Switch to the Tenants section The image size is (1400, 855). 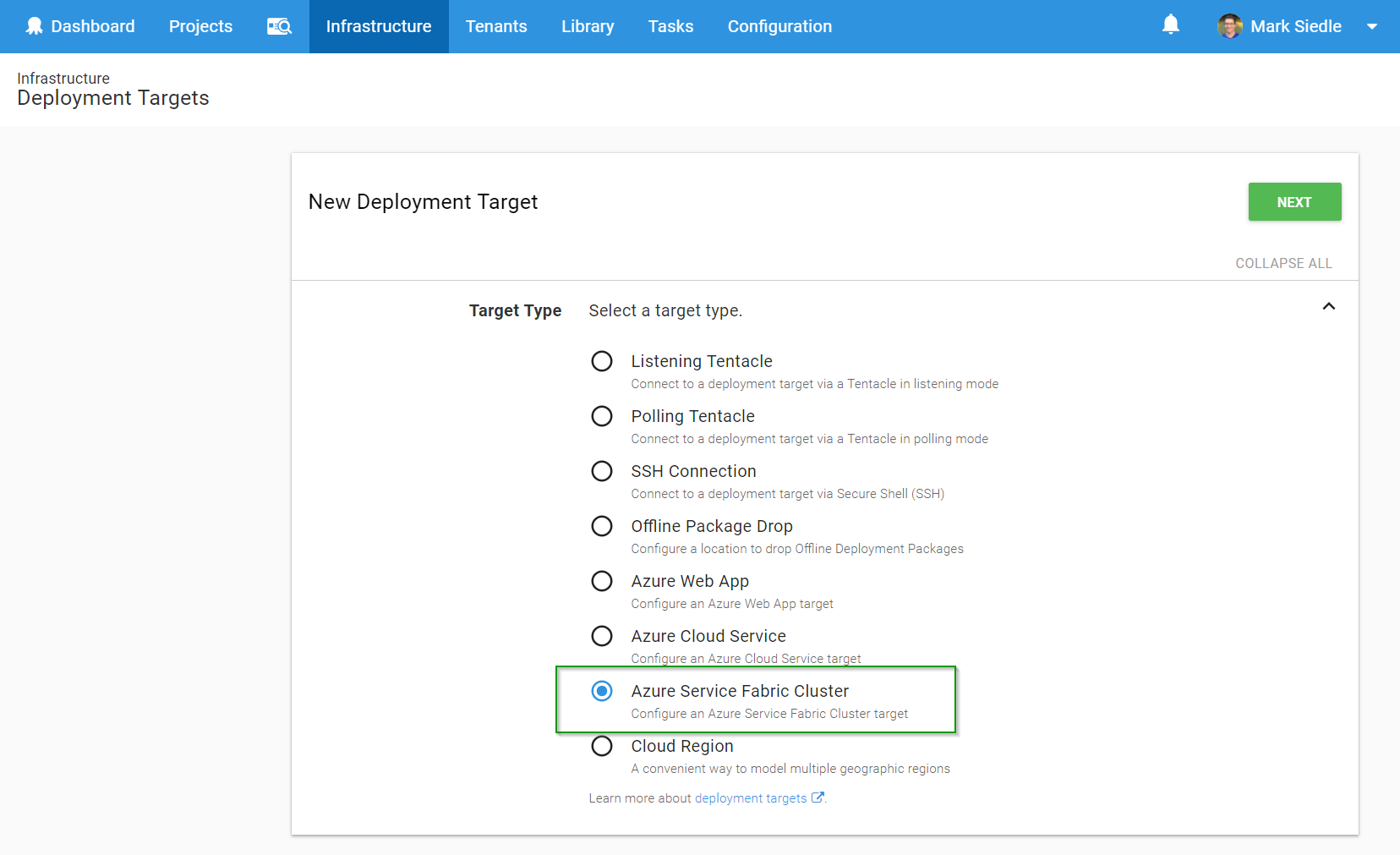(x=496, y=26)
